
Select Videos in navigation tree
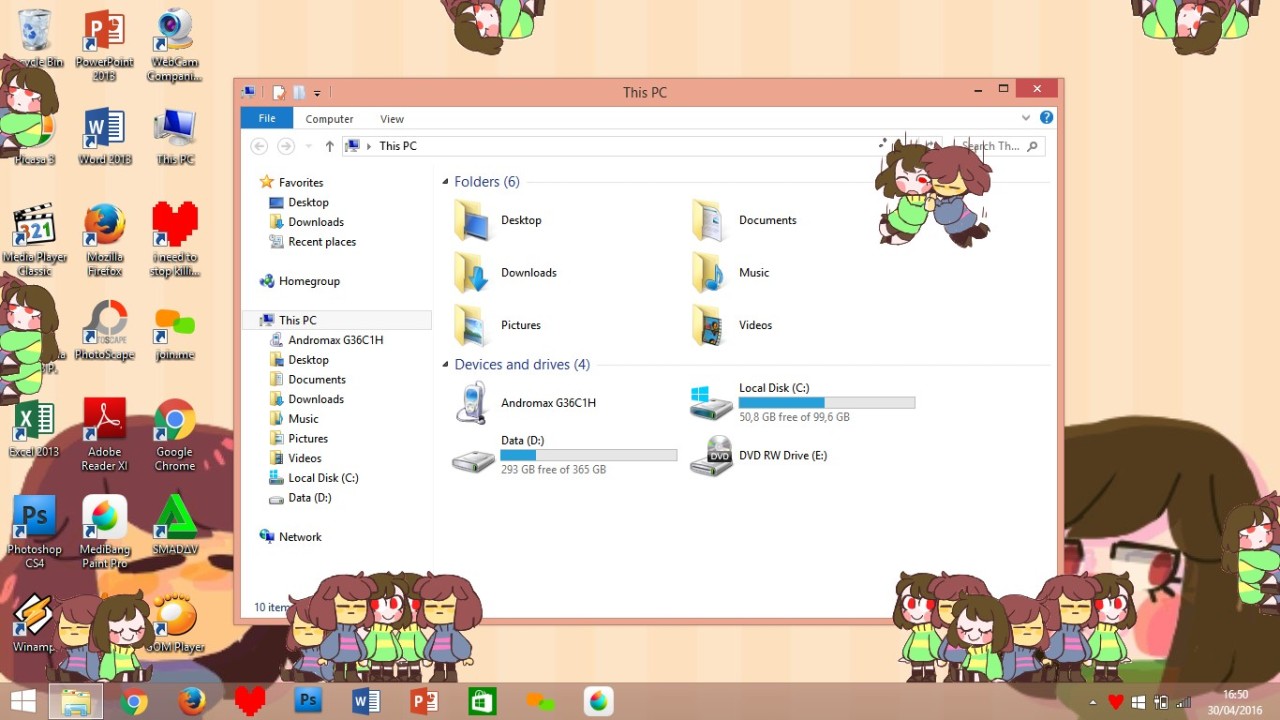click(x=295, y=458)
